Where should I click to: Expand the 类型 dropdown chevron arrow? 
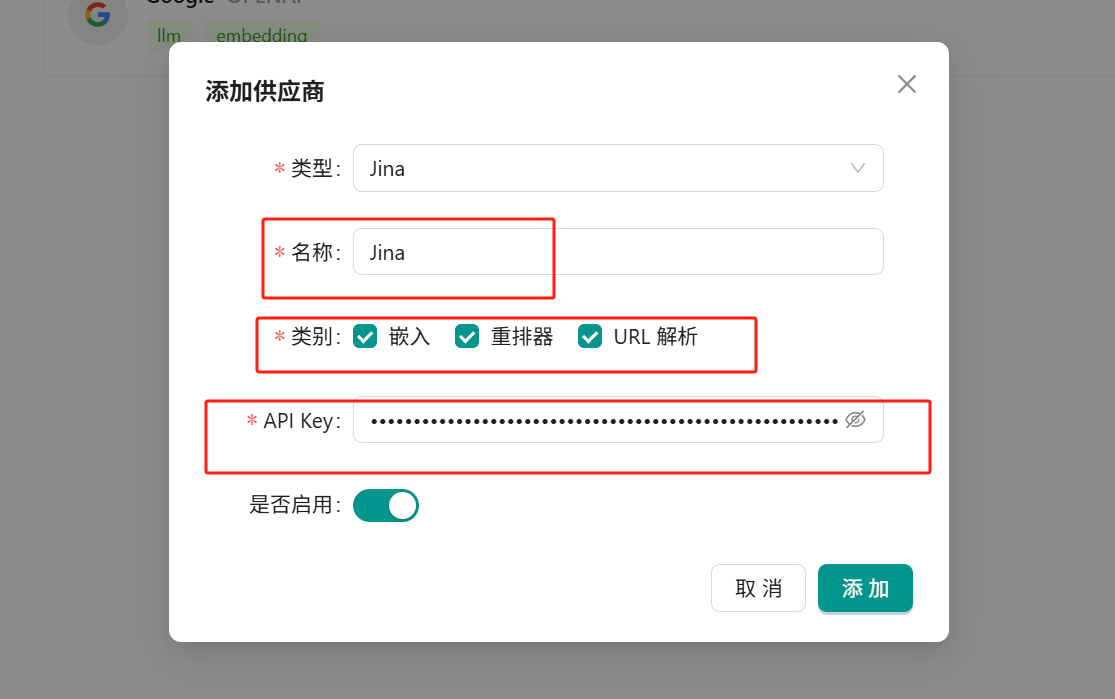click(857, 168)
